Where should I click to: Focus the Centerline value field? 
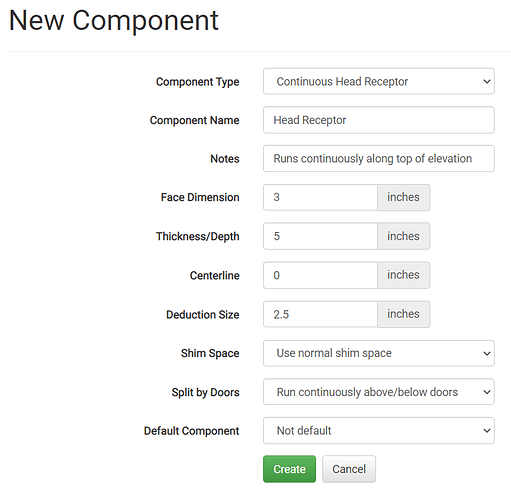320,275
